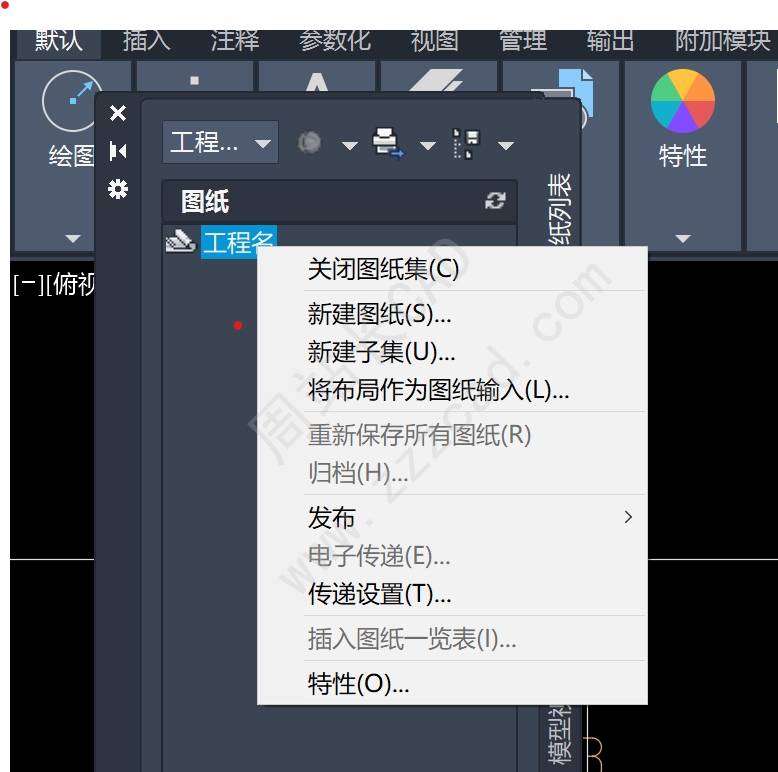Choose 新建图纸(S)... menu item
The width and height of the screenshot is (778, 772).
452,315
